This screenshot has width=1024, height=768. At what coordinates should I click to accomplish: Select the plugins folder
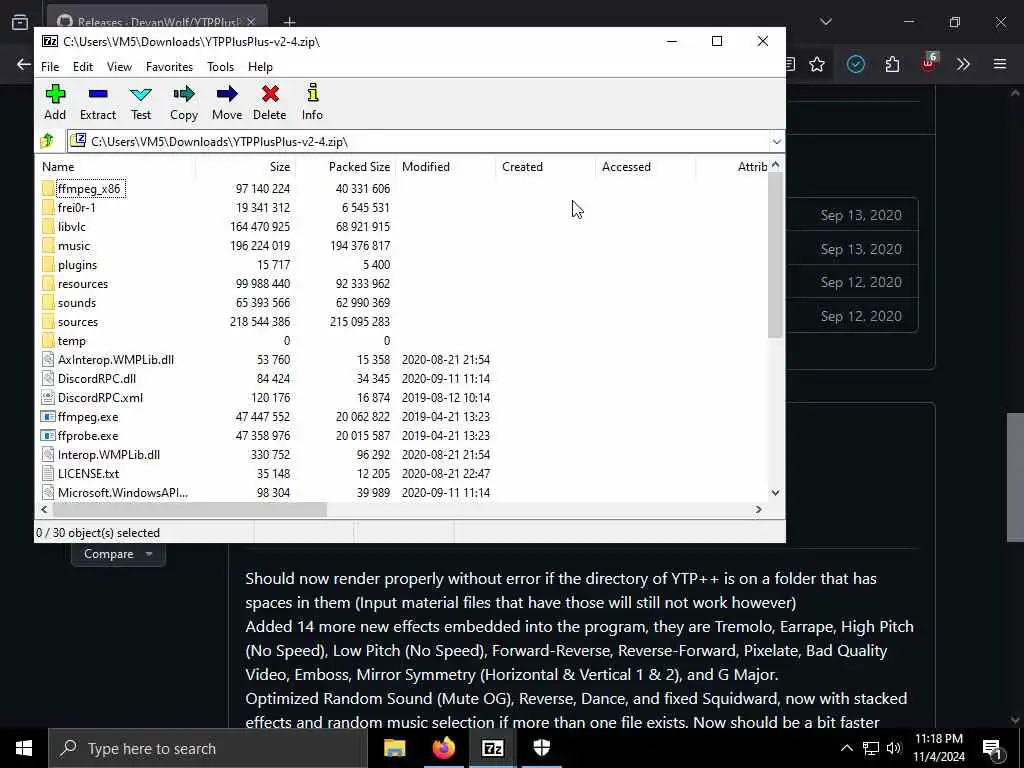pos(77,264)
